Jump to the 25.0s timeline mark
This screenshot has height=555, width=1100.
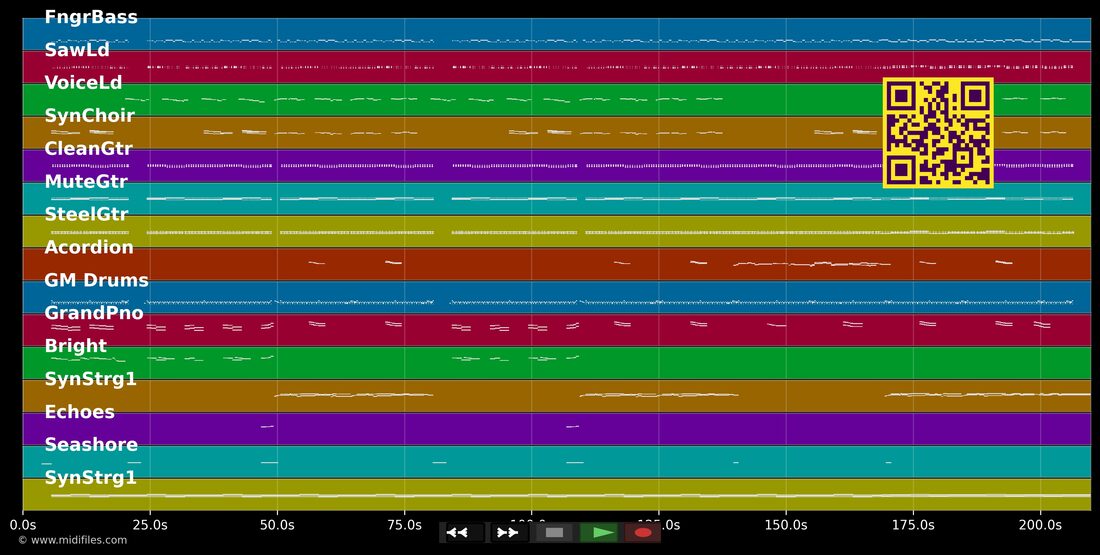[150, 525]
